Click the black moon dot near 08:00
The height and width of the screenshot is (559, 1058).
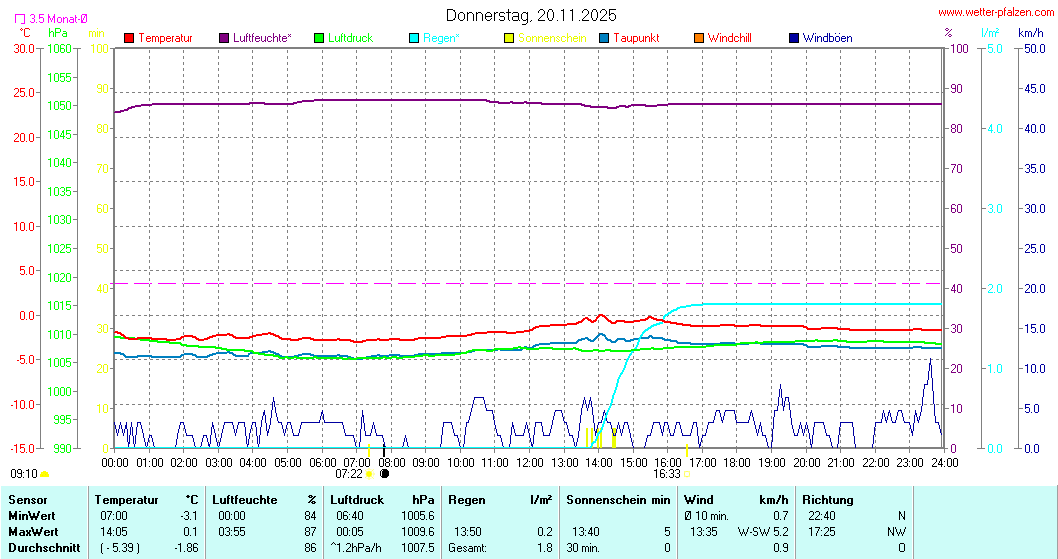[384, 473]
